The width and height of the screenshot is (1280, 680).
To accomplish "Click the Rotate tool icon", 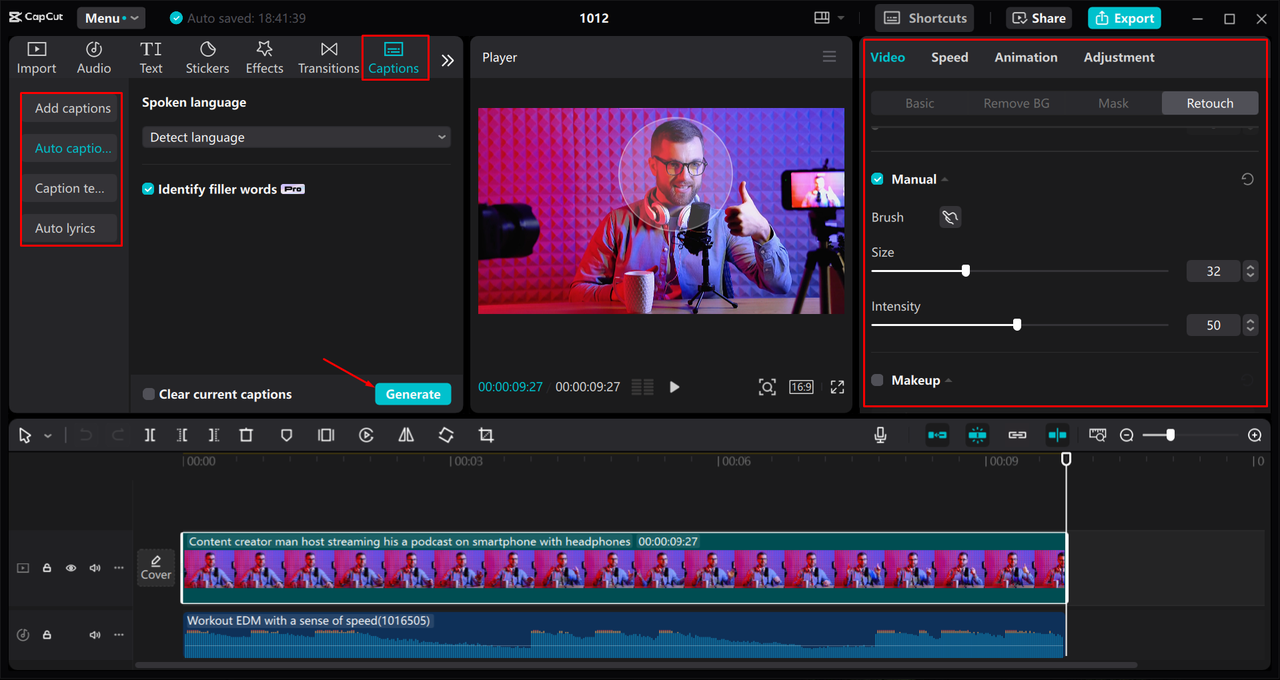I will 446,435.
